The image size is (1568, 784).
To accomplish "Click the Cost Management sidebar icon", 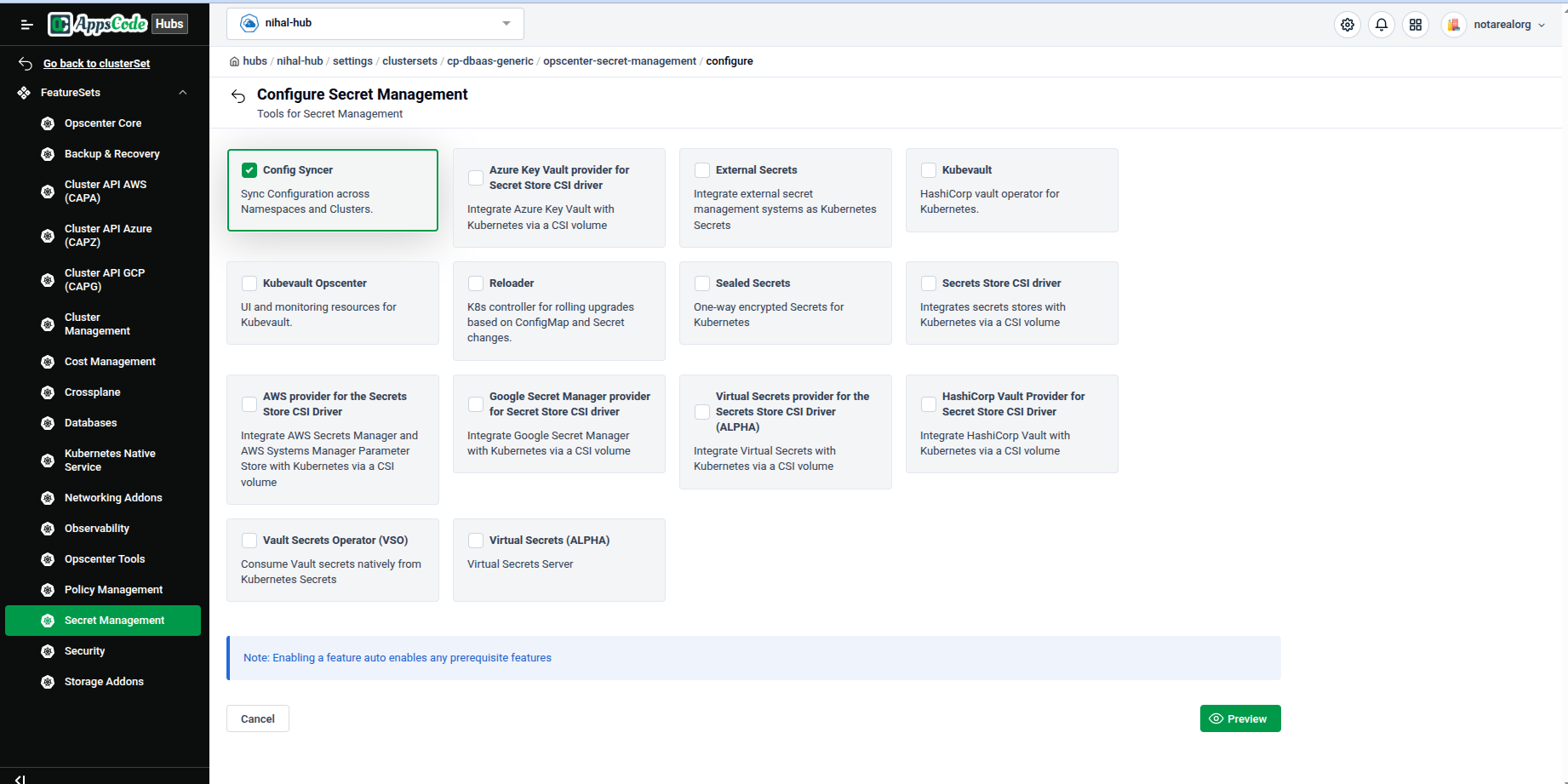I will tap(48, 362).
